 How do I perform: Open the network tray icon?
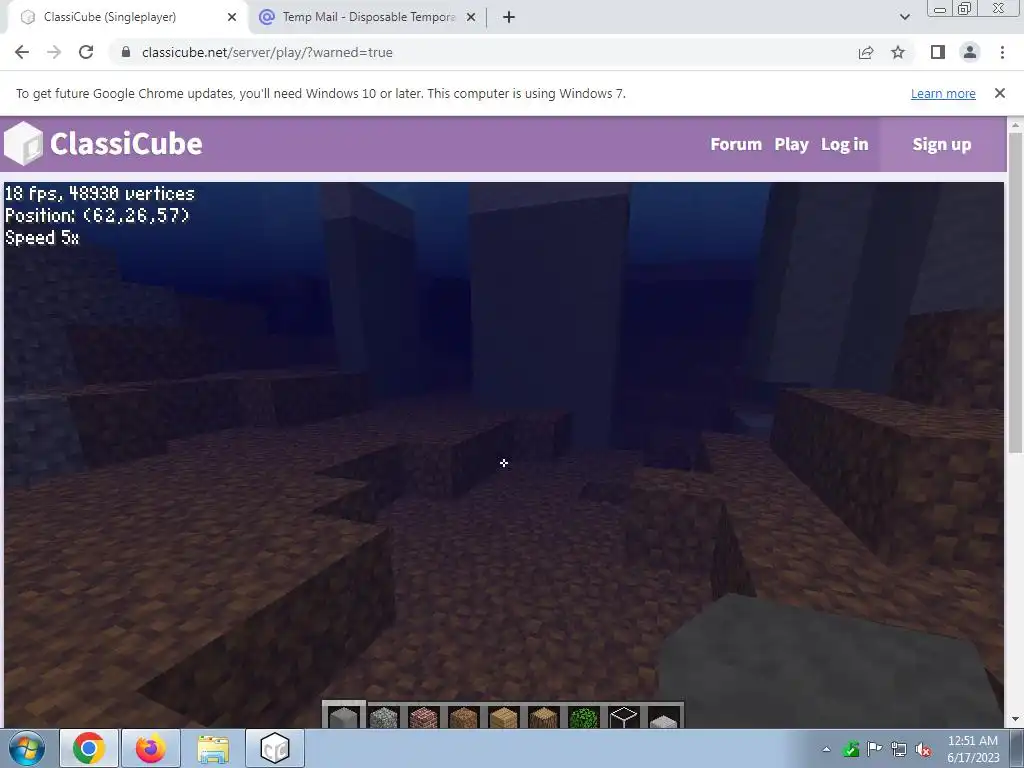point(899,749)
